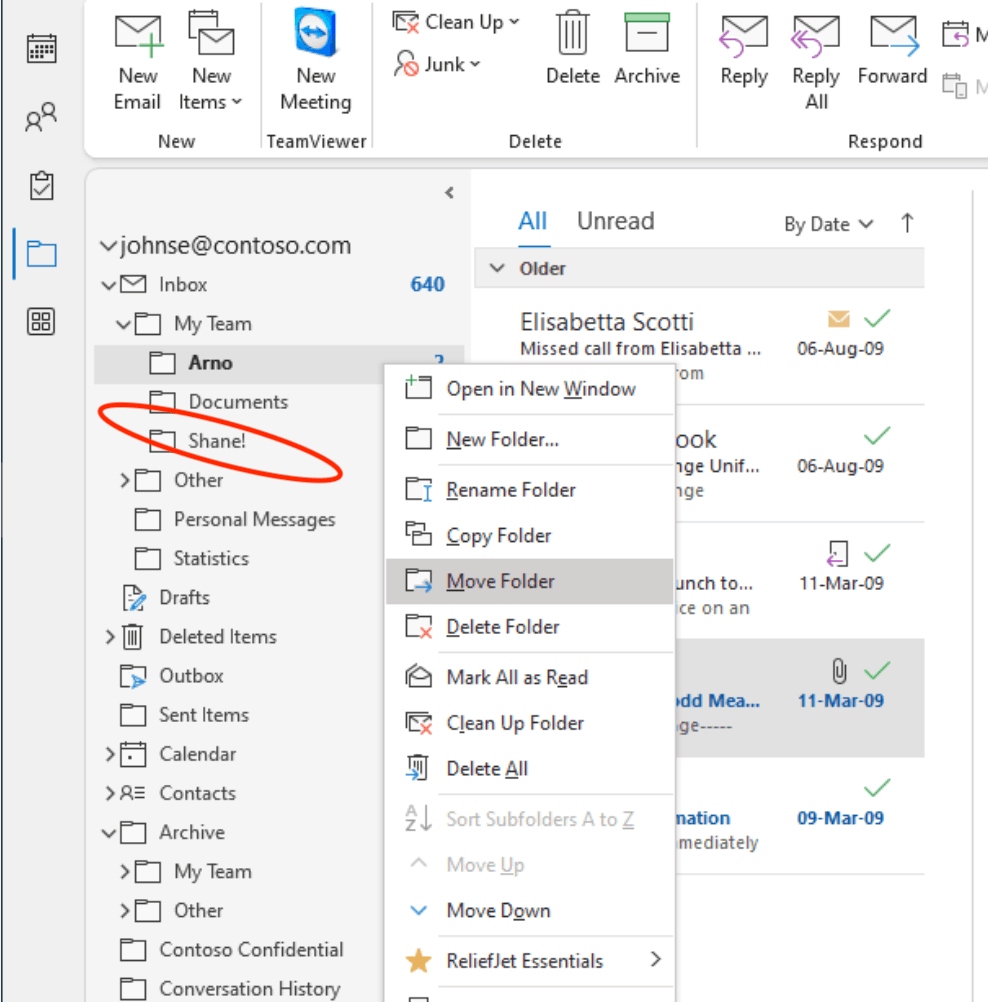Open ReliefJet Essentials submenu
Viewport: 988px width, 1002px height.
(x=530, y=961)
